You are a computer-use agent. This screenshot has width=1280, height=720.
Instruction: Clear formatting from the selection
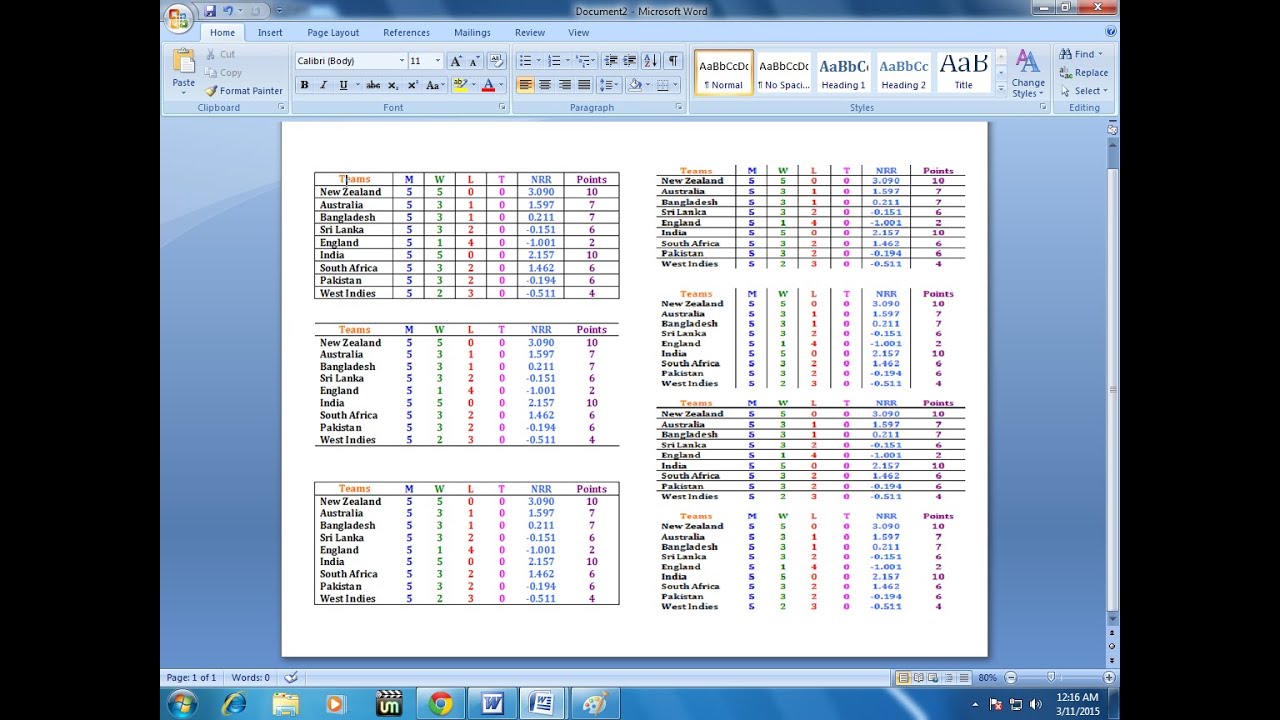point(497,61)
